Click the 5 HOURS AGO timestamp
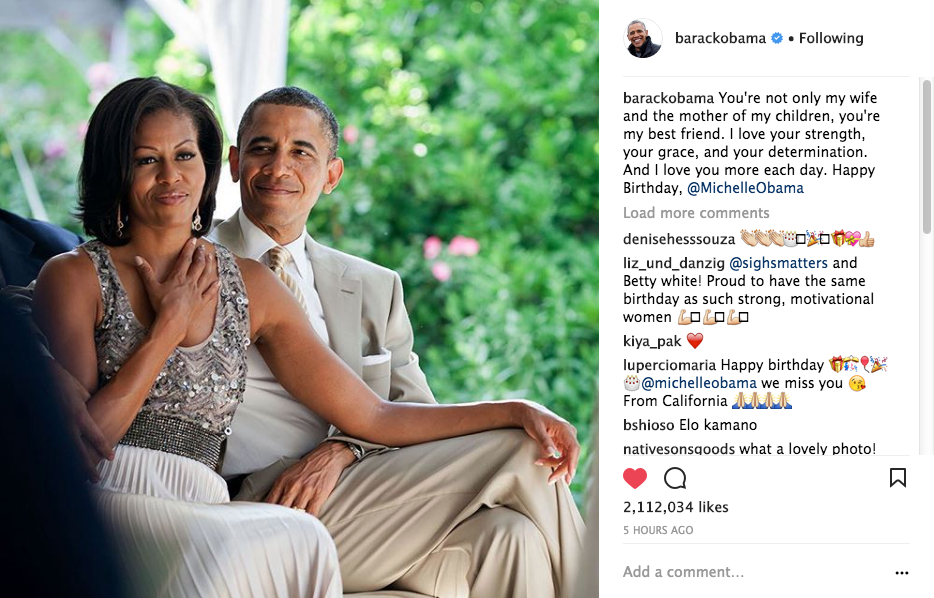The image size is (934, 598). pos(658,530)
